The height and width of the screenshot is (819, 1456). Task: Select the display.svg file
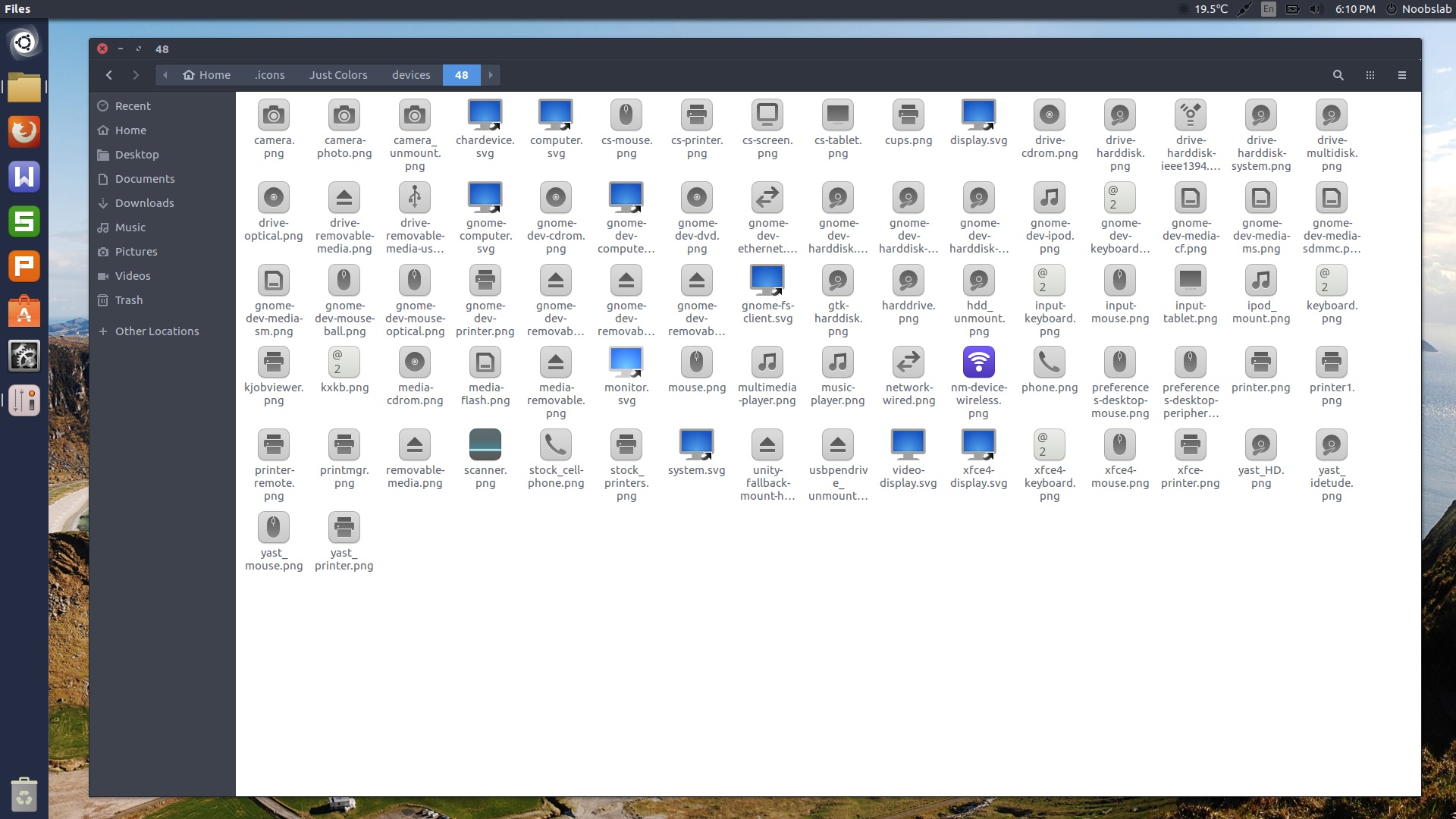tap(978, 115)
